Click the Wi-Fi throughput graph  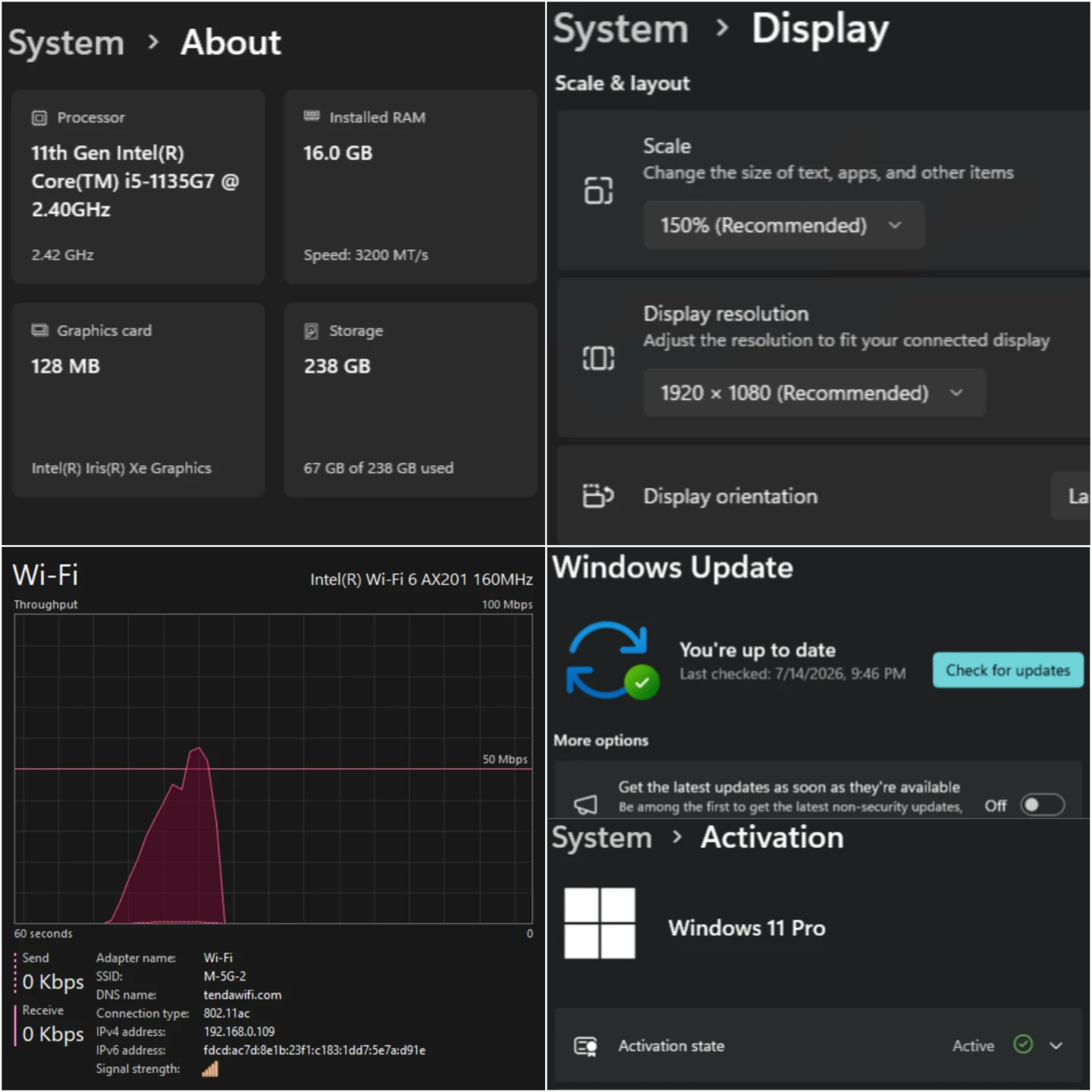tap(273, 768)
